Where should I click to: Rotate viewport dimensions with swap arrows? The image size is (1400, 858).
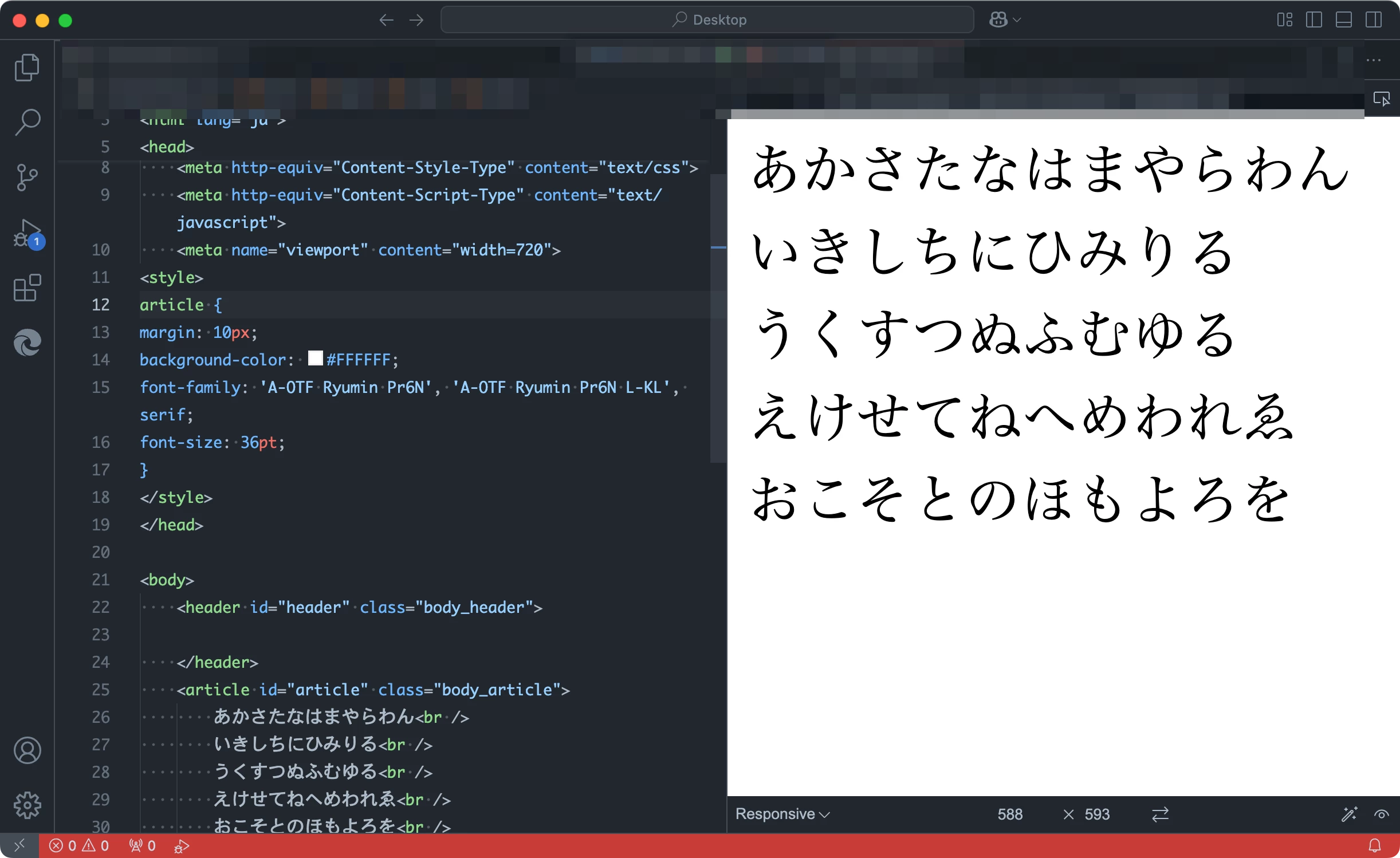pyautogui.click(x=1160, y=814)
